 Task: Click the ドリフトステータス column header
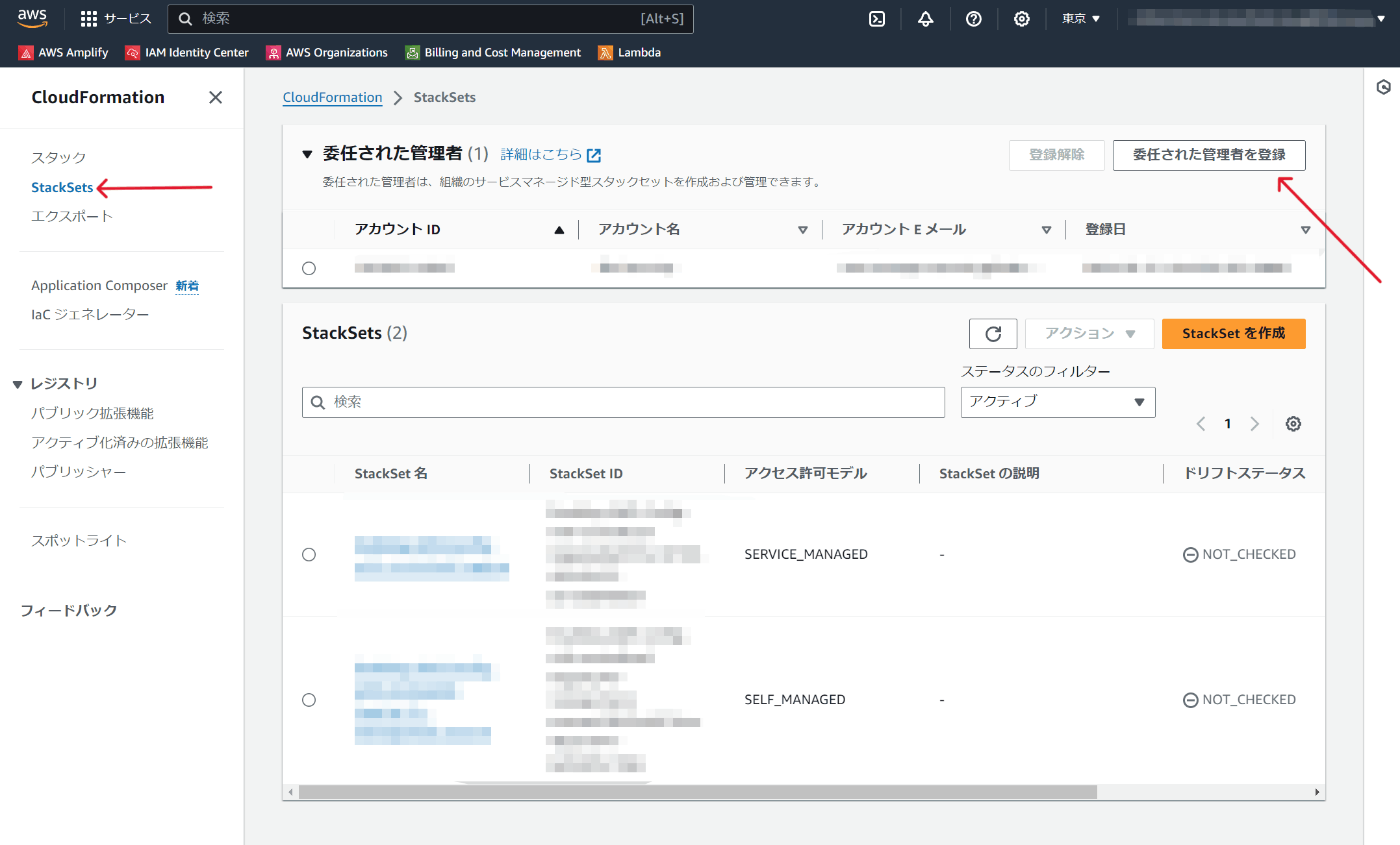click(x=1244, y=474)
